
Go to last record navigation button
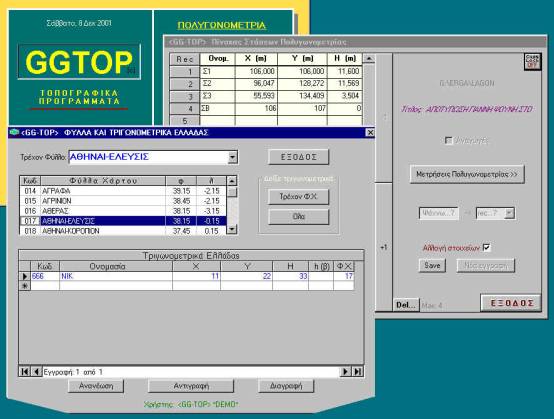[358, 372]
